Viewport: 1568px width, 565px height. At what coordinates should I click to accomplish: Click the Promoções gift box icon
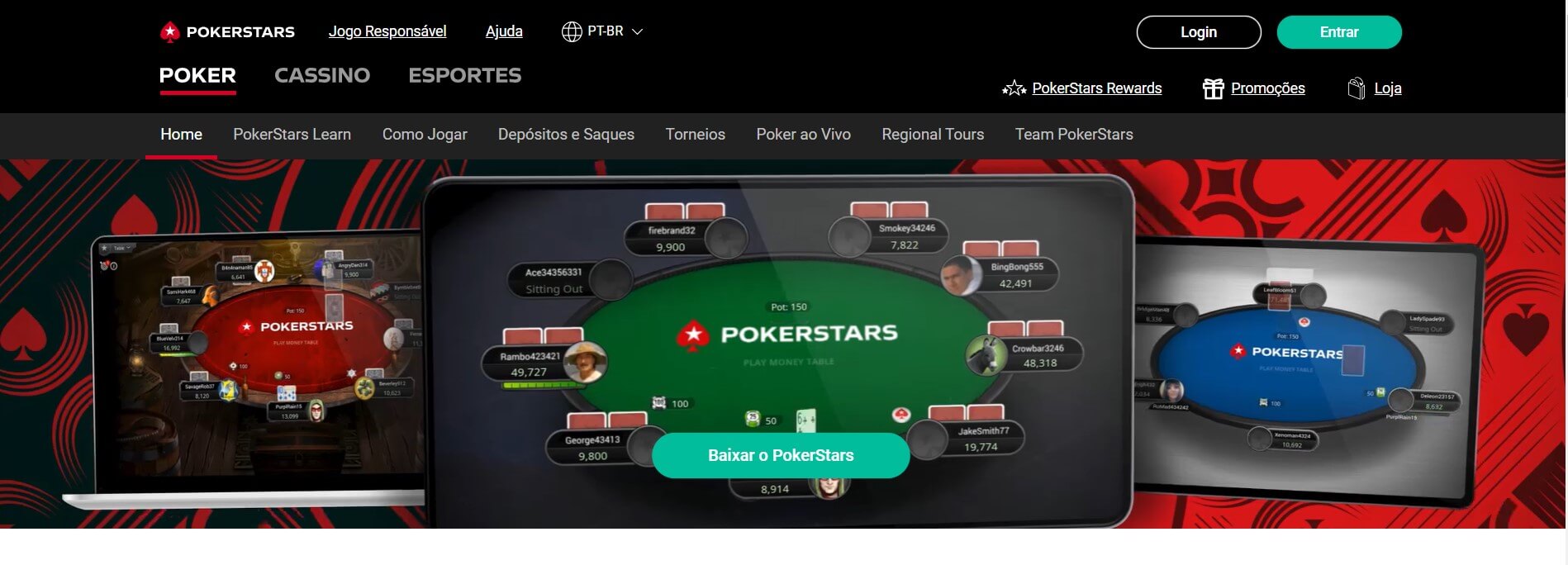click(x=1213, y=88)
